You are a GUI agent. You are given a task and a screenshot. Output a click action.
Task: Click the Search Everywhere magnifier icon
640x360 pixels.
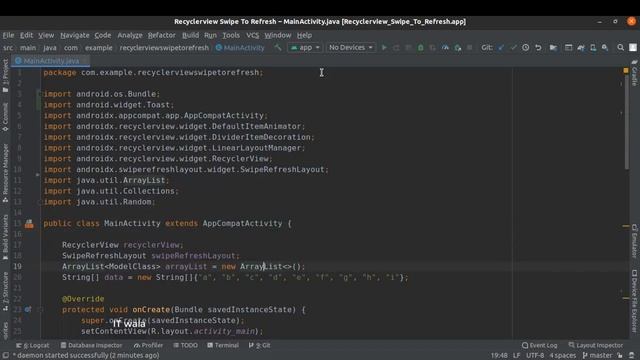pyautogui.click(x=620, y=48)
